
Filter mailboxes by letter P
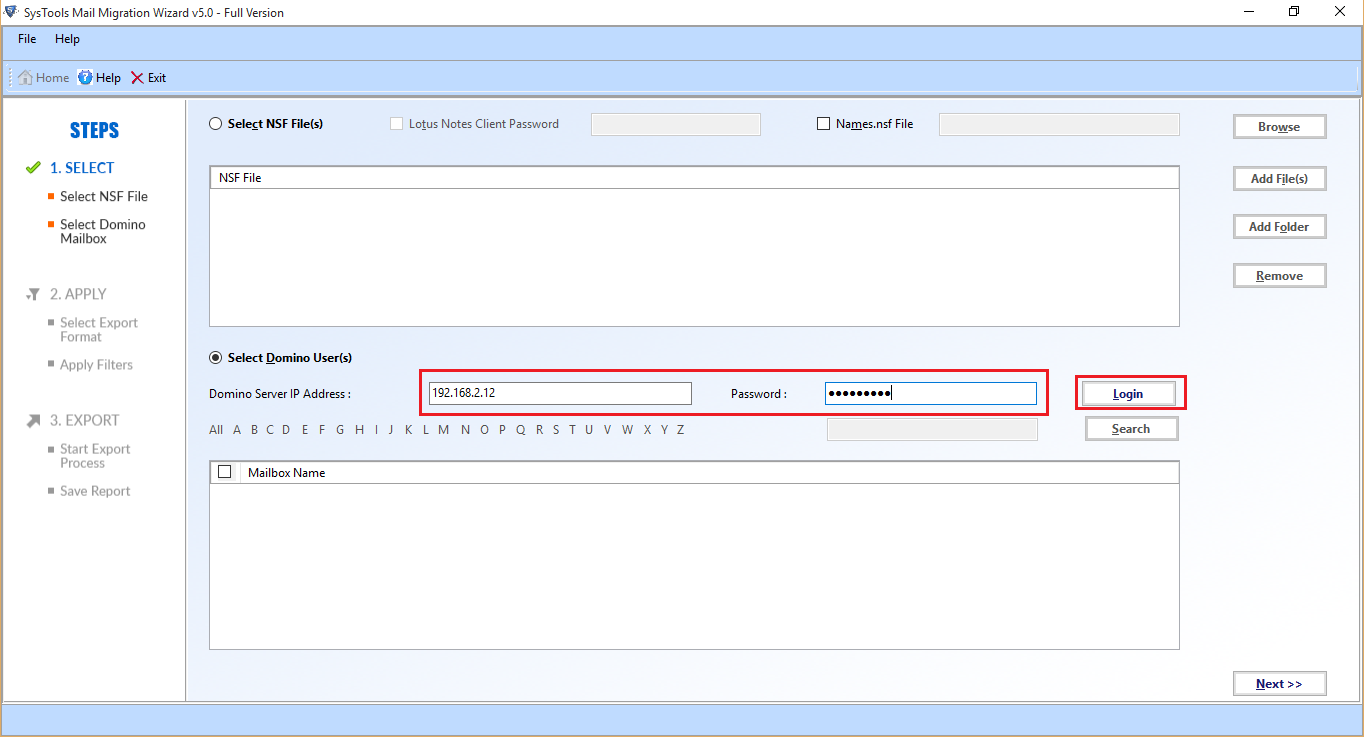click(x=502, y=430)
